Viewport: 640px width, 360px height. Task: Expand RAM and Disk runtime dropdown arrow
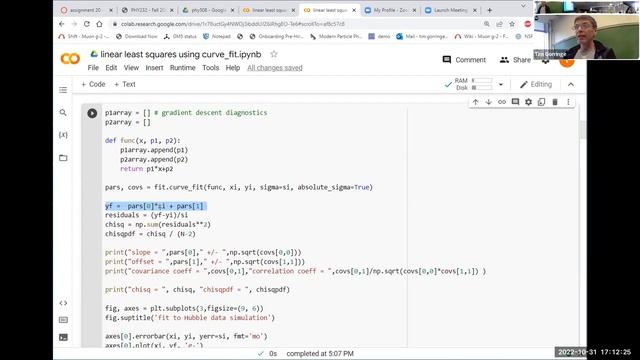tap(501, 84)
